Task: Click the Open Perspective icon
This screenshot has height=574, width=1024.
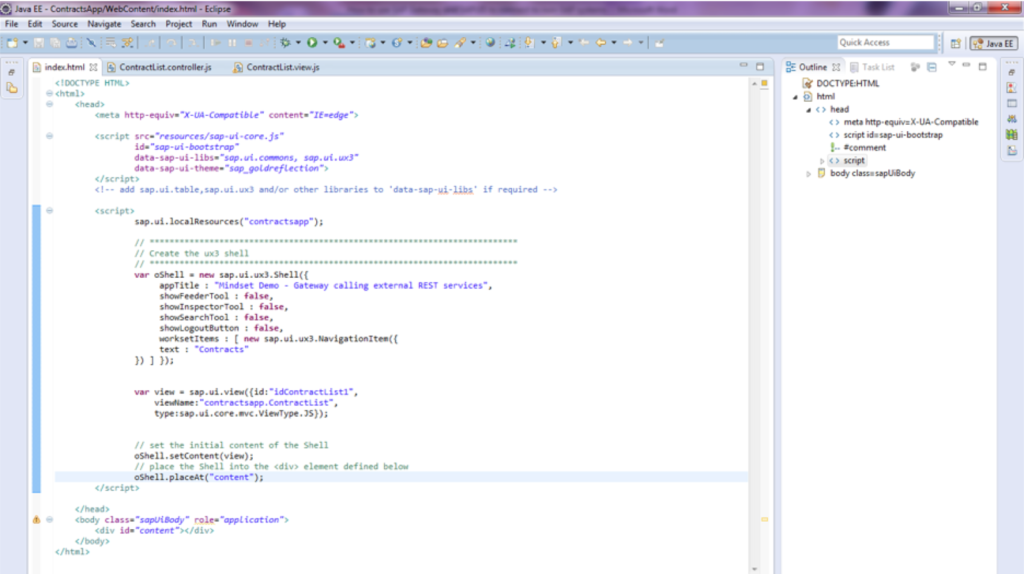Action: coord(955,44)
